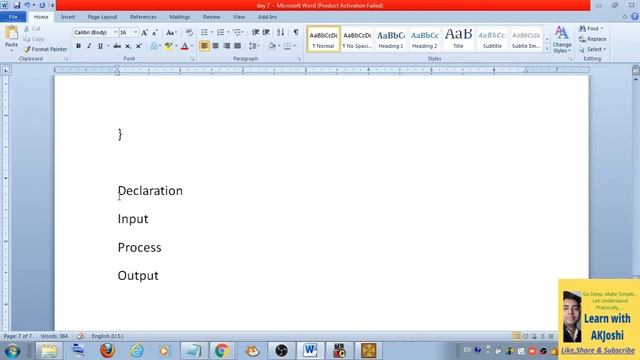Viewport: 640px width, 360px height.
Task: Open the Windows Start menu
Action: click(12, 351)
